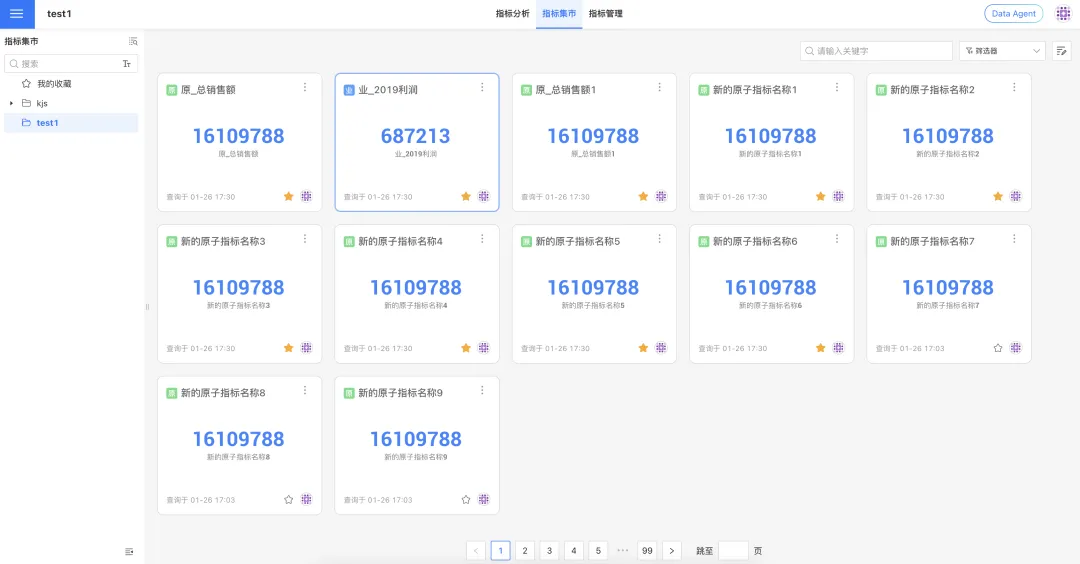
Task: Focus the 请输入关键字 keyword search box
Action: (876, 51)
